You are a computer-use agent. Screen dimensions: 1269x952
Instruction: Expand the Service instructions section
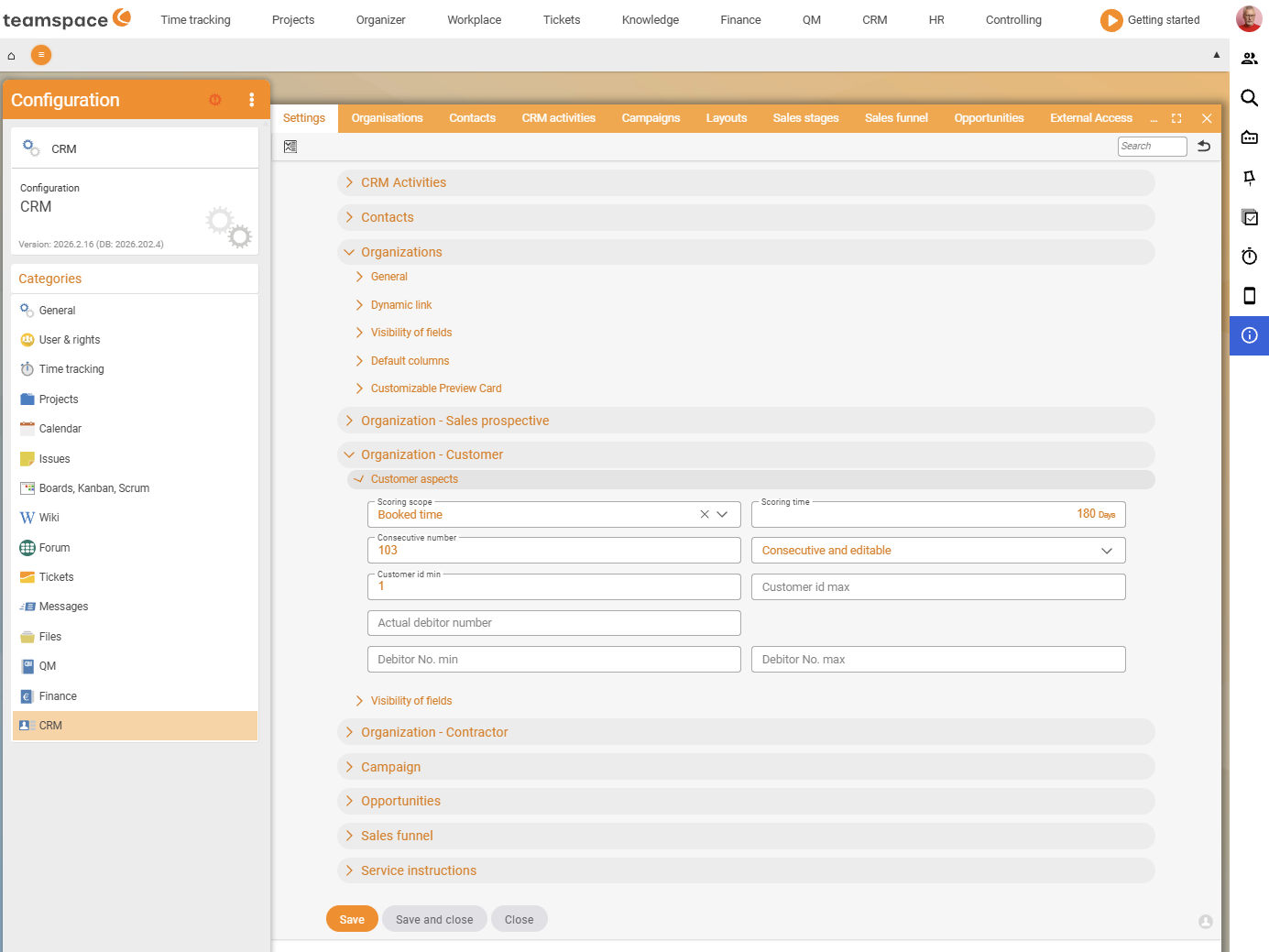(746, 870)
